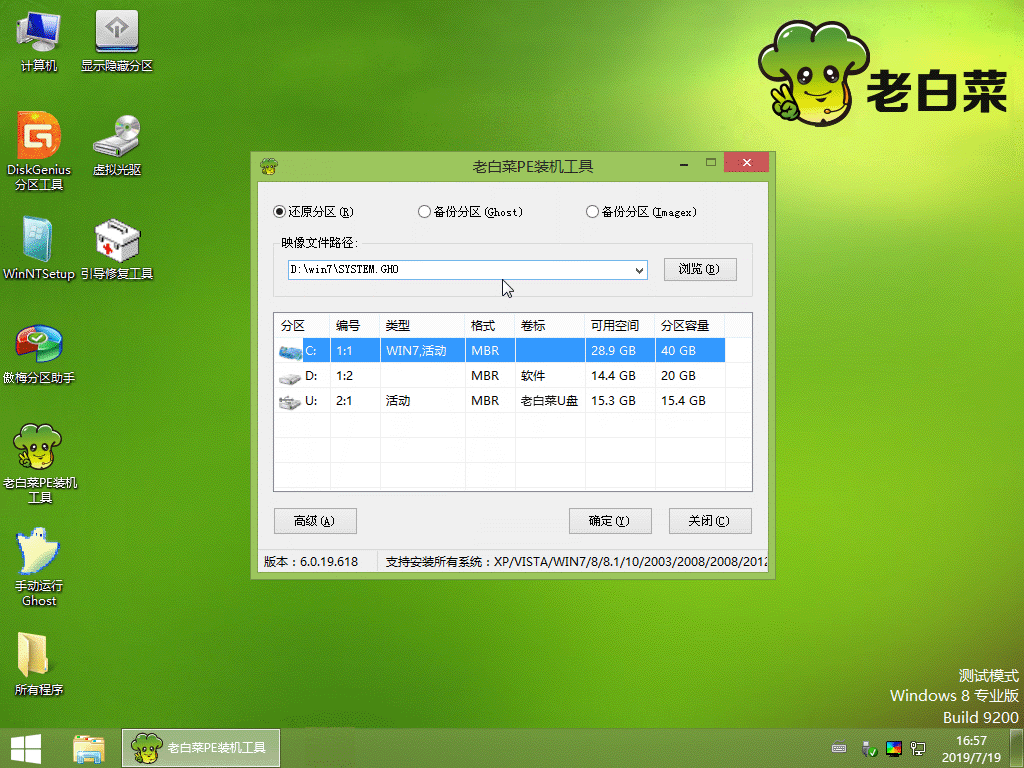1024x768 pixels.
Task: Sort by the 分区 column header
Action: click(x=302, y=325)
